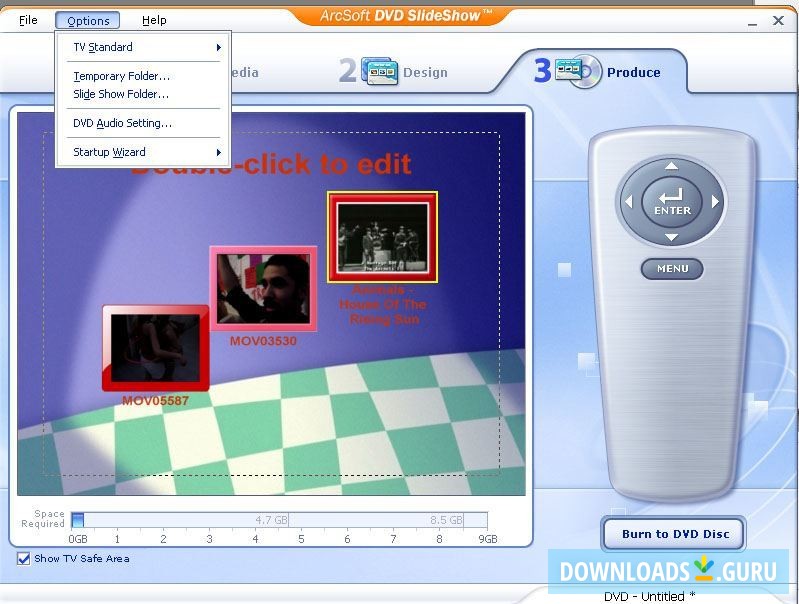Click the Design step icon
Screen dimensions: 799x604
(x=379, y=71)
